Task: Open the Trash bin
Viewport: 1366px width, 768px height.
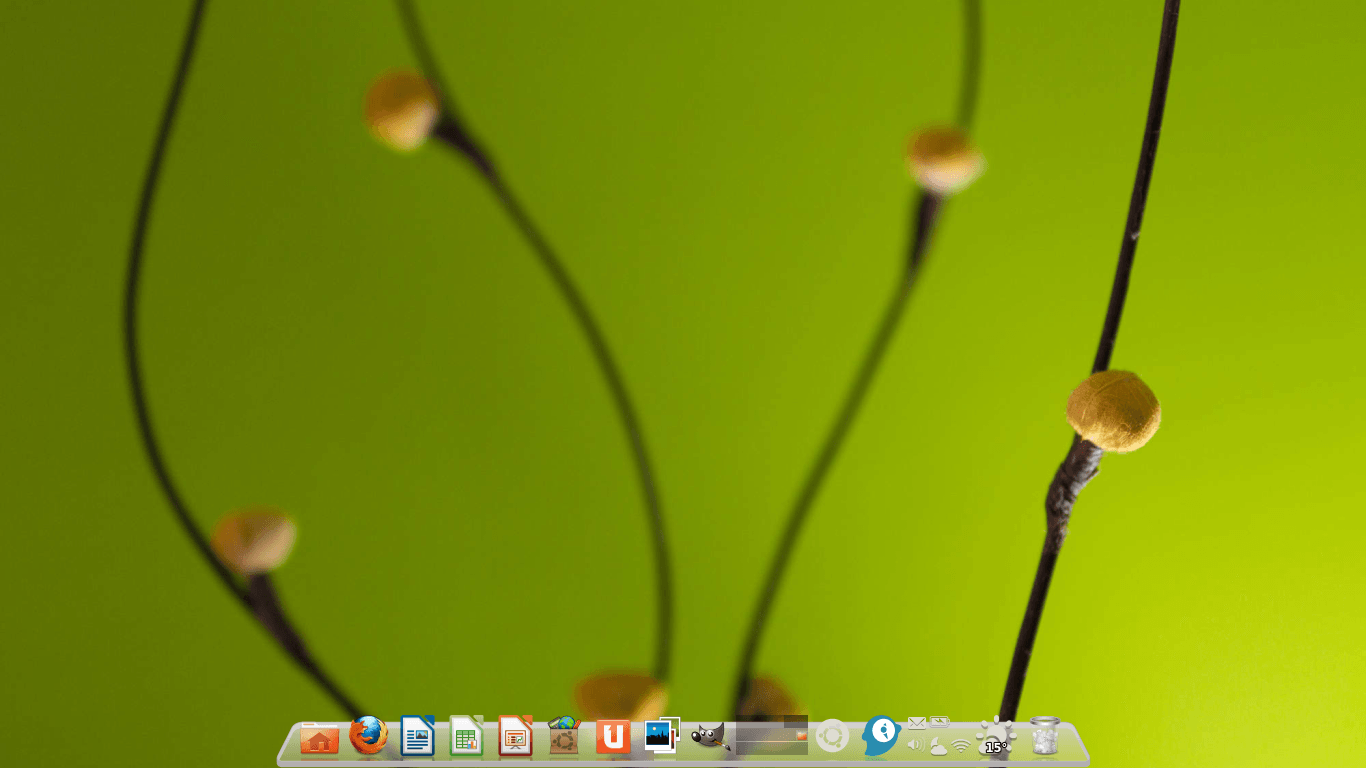Action: coord(1045,736)
